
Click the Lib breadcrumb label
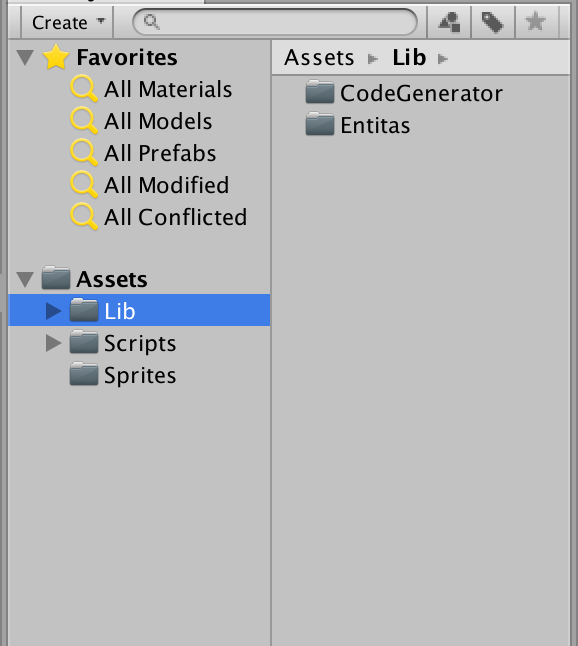click(409, 57)
